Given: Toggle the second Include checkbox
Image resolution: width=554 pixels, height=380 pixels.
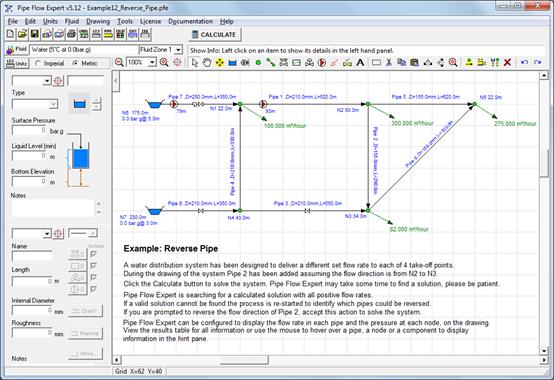Looking at the screenshot, I should click(93, 266).
